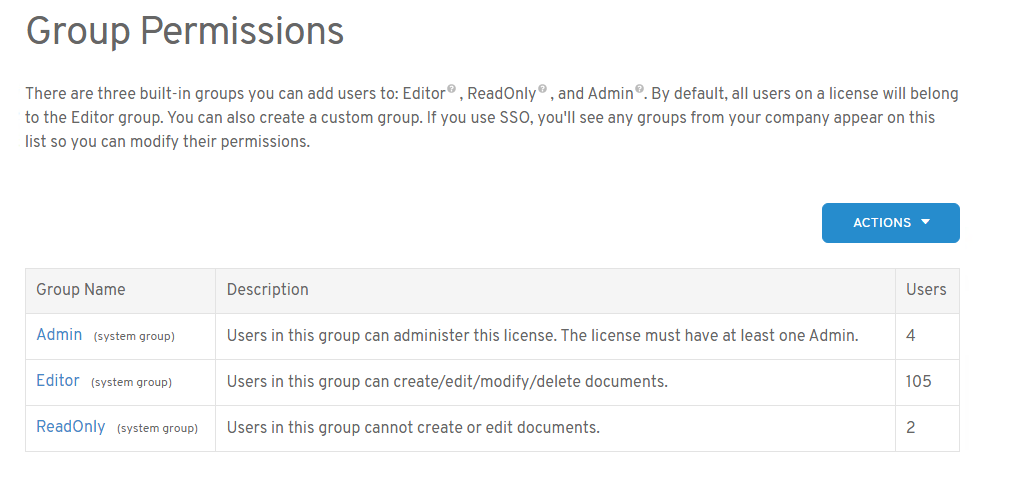Click the help icon next to ReadOnly
Image resolution: width=1009 pixels, height=478 pixels.
point(542,89)
